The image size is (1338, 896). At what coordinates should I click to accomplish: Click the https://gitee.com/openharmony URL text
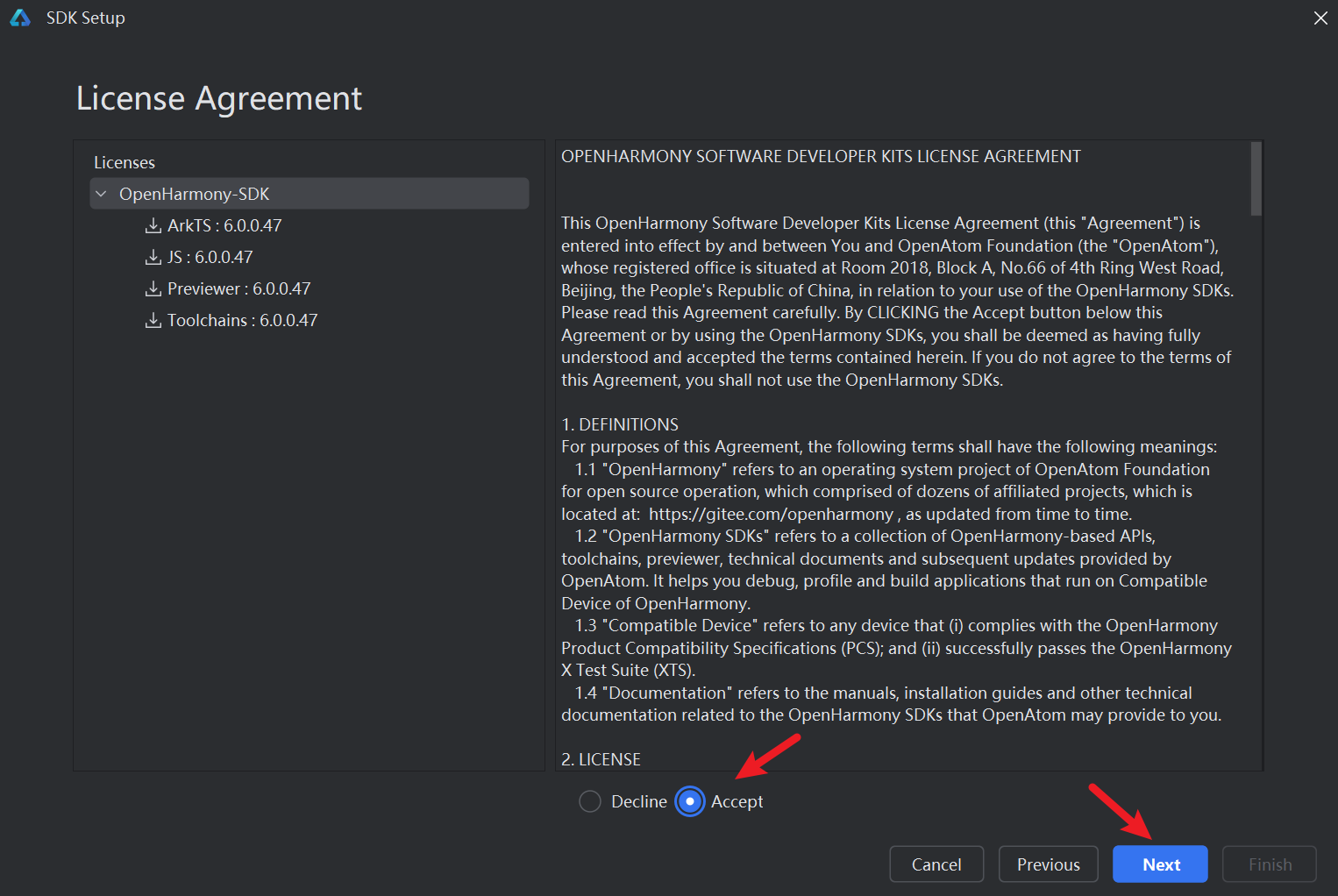pos(771,514)
